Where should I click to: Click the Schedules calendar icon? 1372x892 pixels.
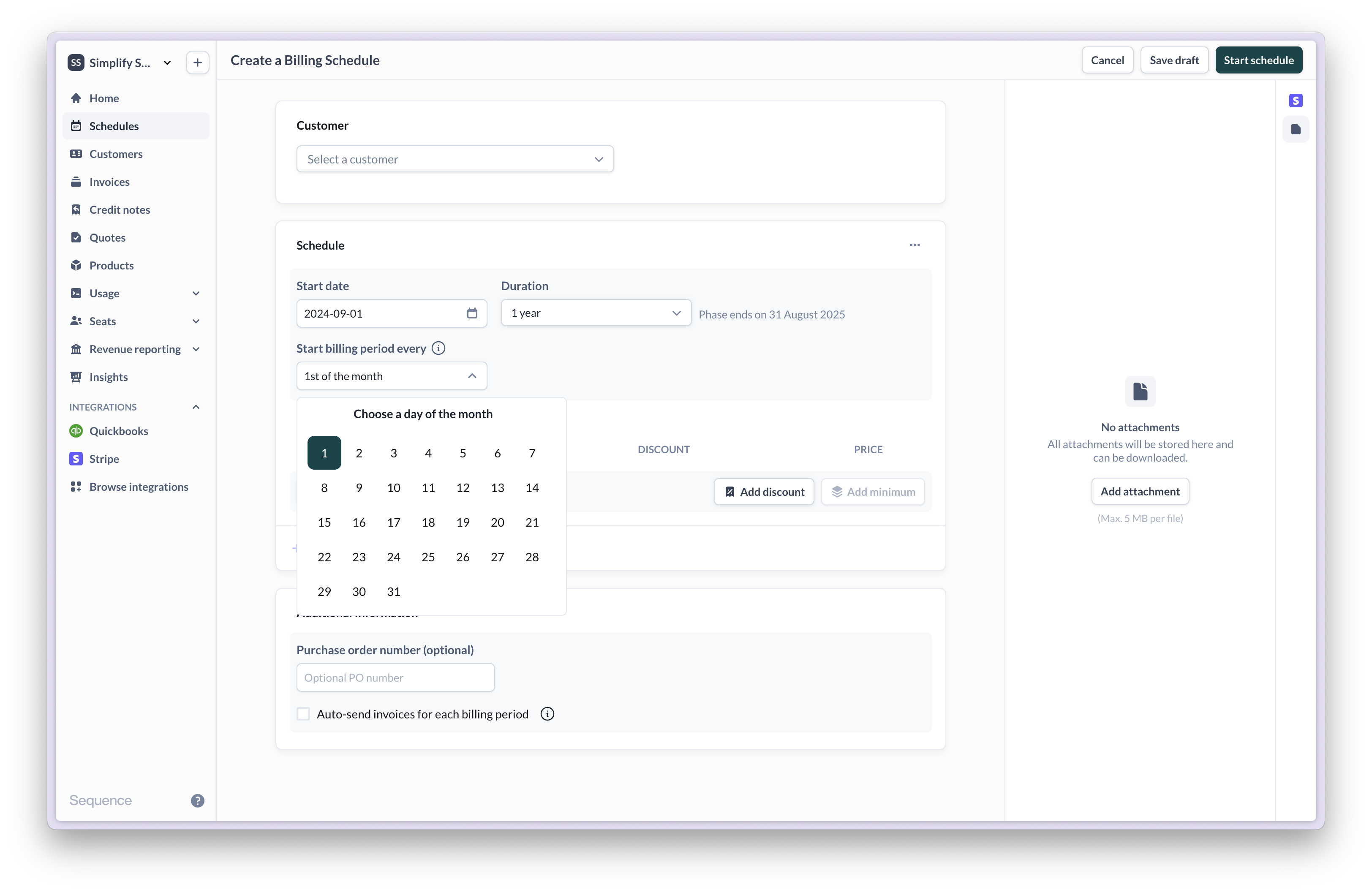pyautogui.click(x=76, y=125)
